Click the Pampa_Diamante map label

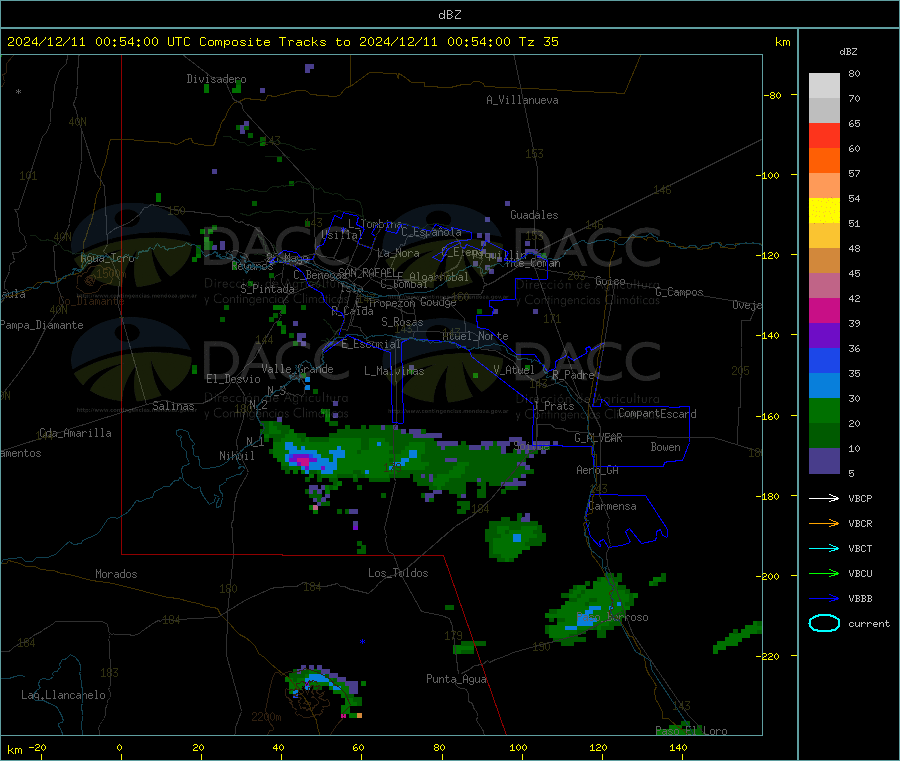click(42, 325)
